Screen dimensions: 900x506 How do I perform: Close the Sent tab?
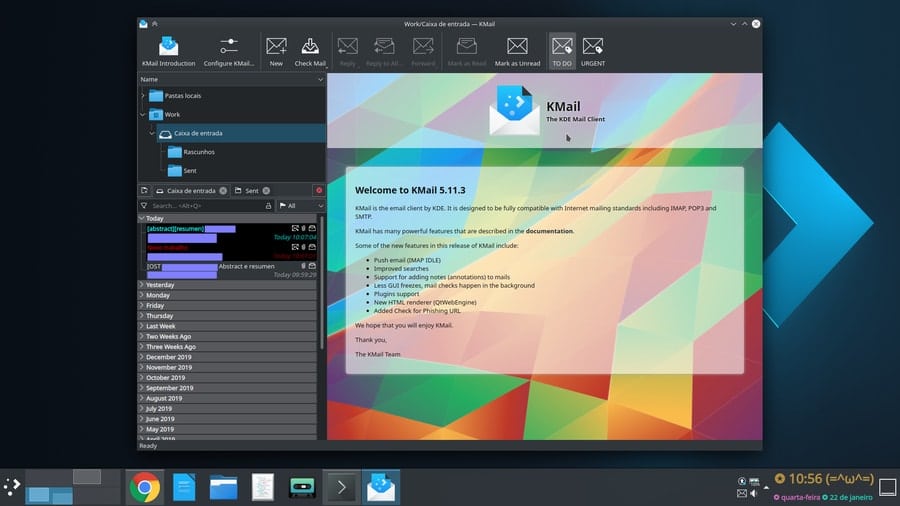point(266,190)
